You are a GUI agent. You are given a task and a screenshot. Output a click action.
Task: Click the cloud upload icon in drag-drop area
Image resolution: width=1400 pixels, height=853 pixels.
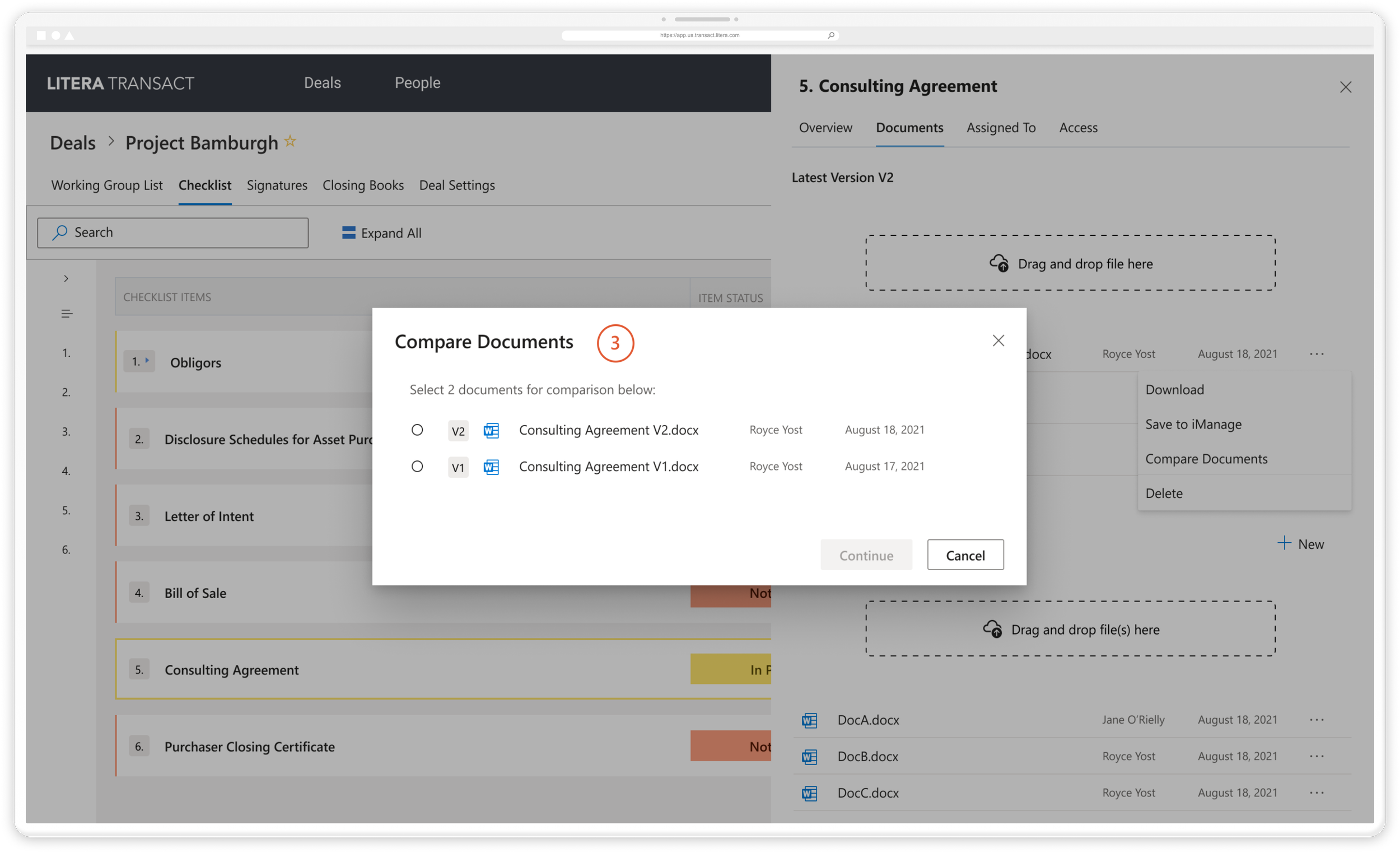point(1001,263)
